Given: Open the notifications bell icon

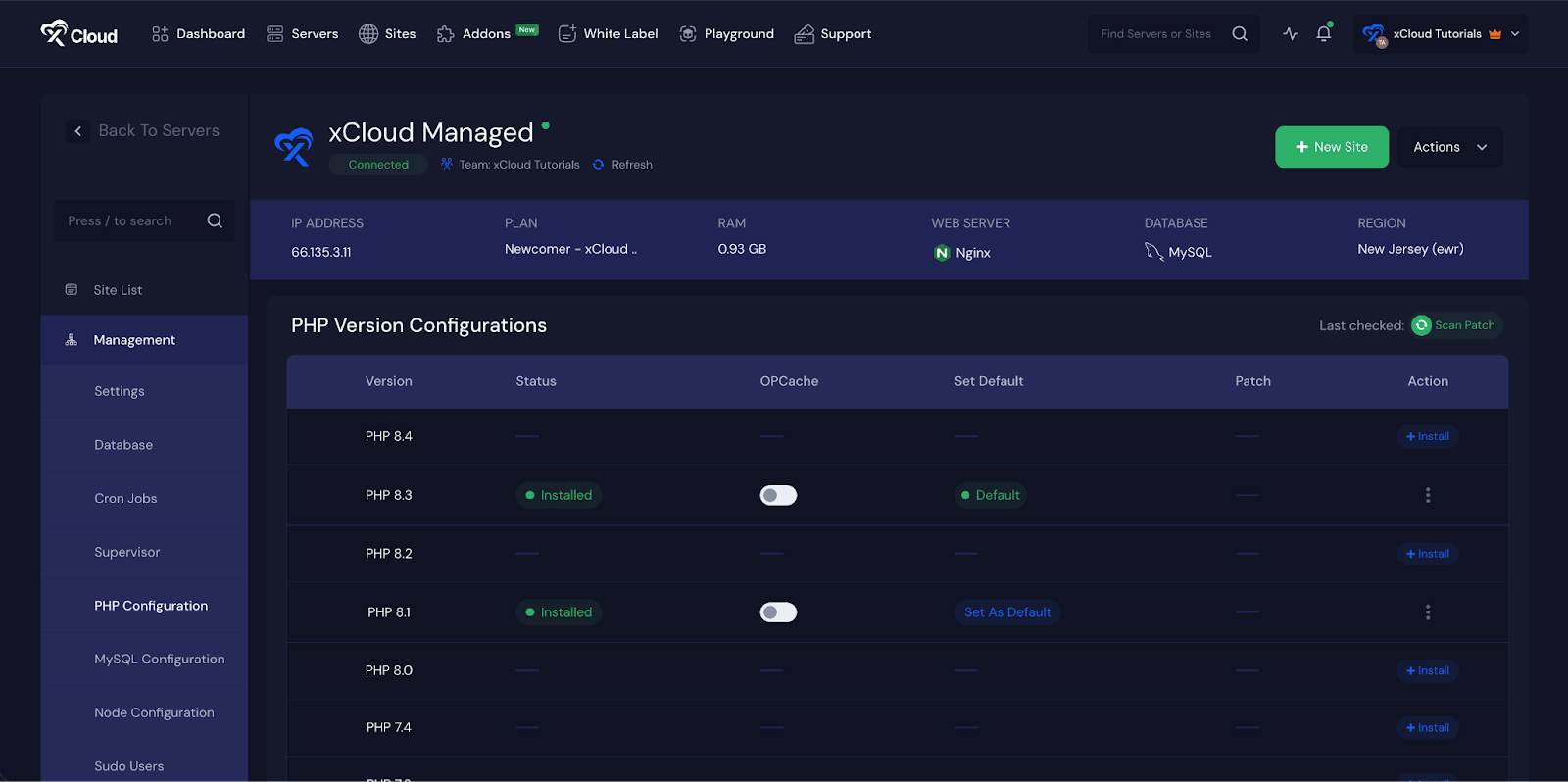Looking at the screenshot, I should tap(1323, 34).
